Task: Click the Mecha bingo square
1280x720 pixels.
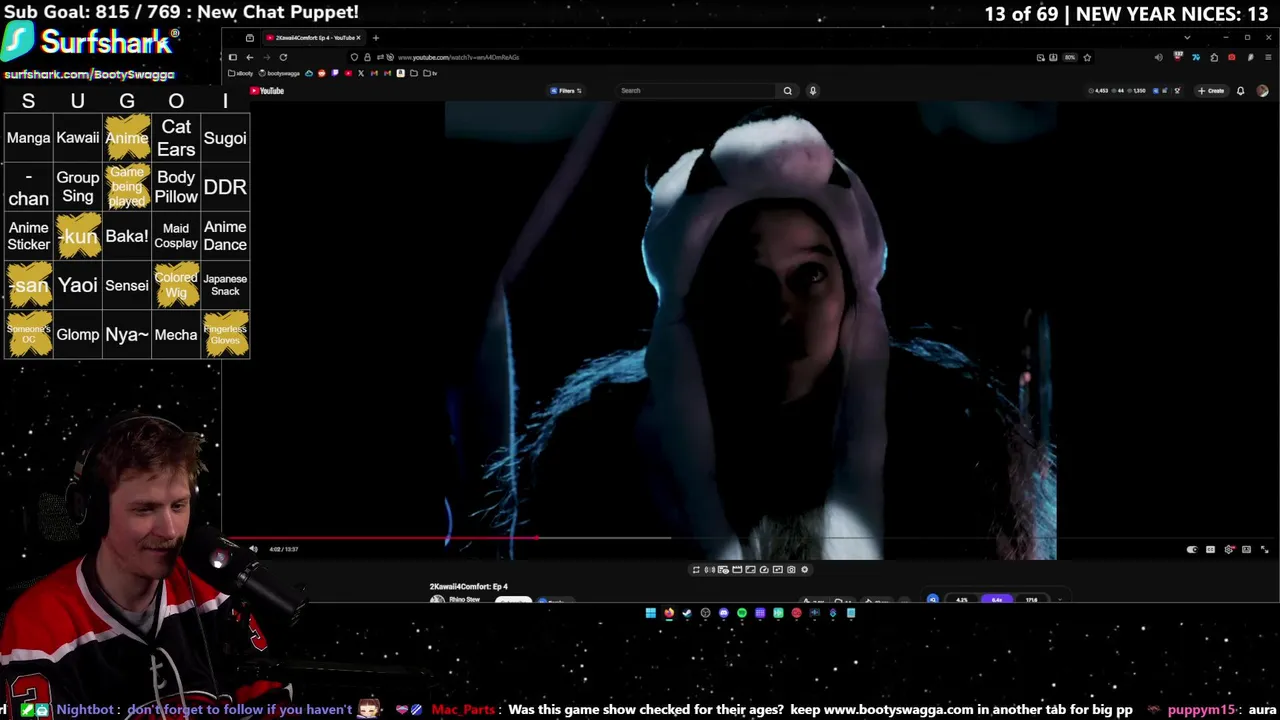Action: 176,334
